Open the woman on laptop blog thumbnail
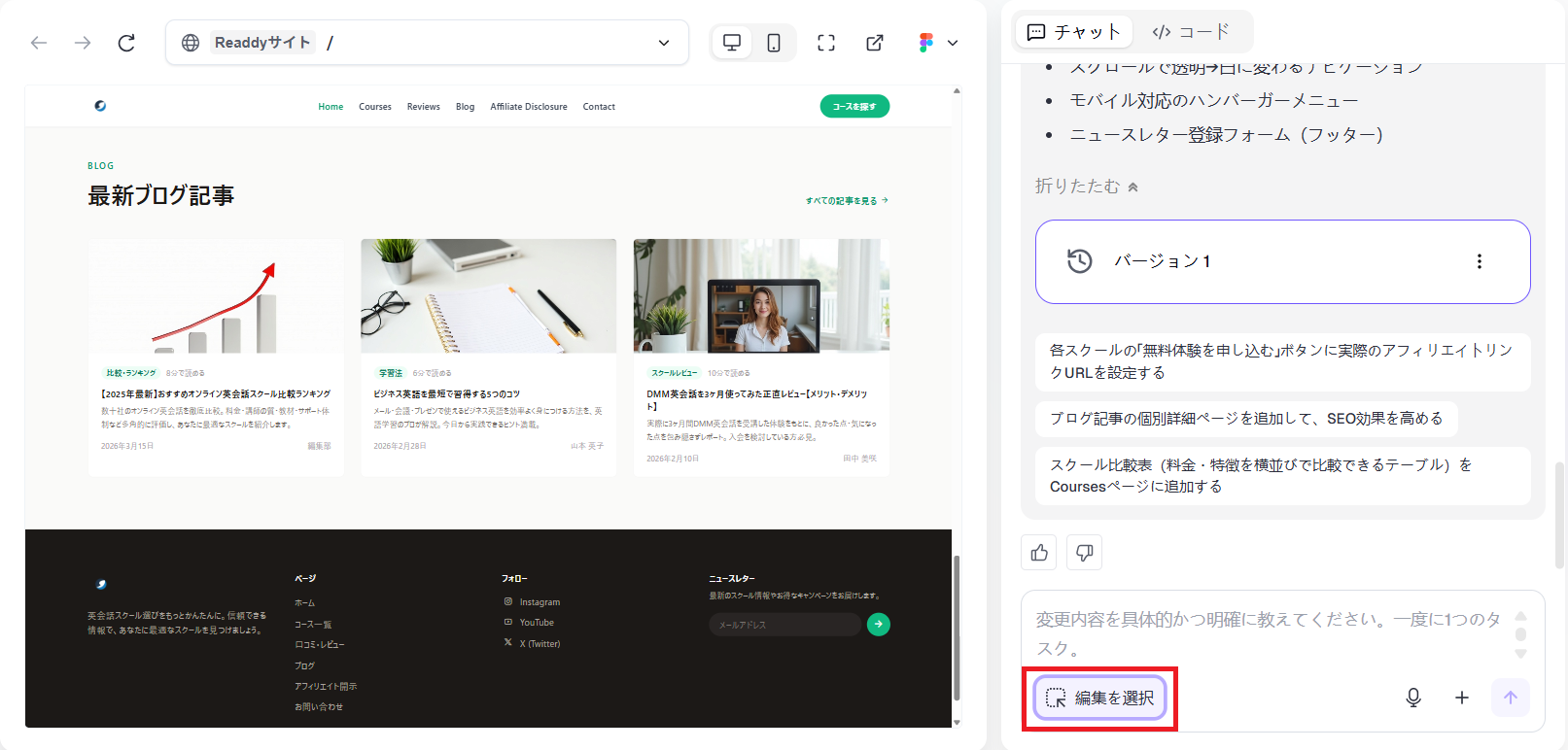Viewport: 1568px width, 750px height. (x=761, y=296)
